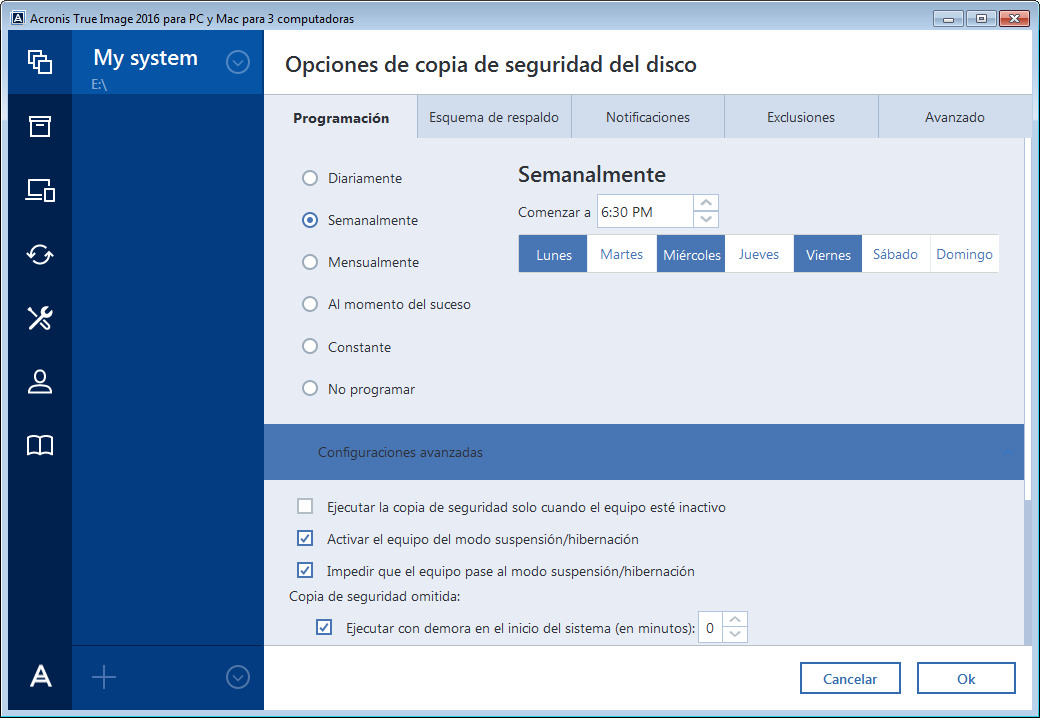The height and width of the screenshot is (718, 1040).
Task: Open the Sync section icon
Action: (40, 255)
